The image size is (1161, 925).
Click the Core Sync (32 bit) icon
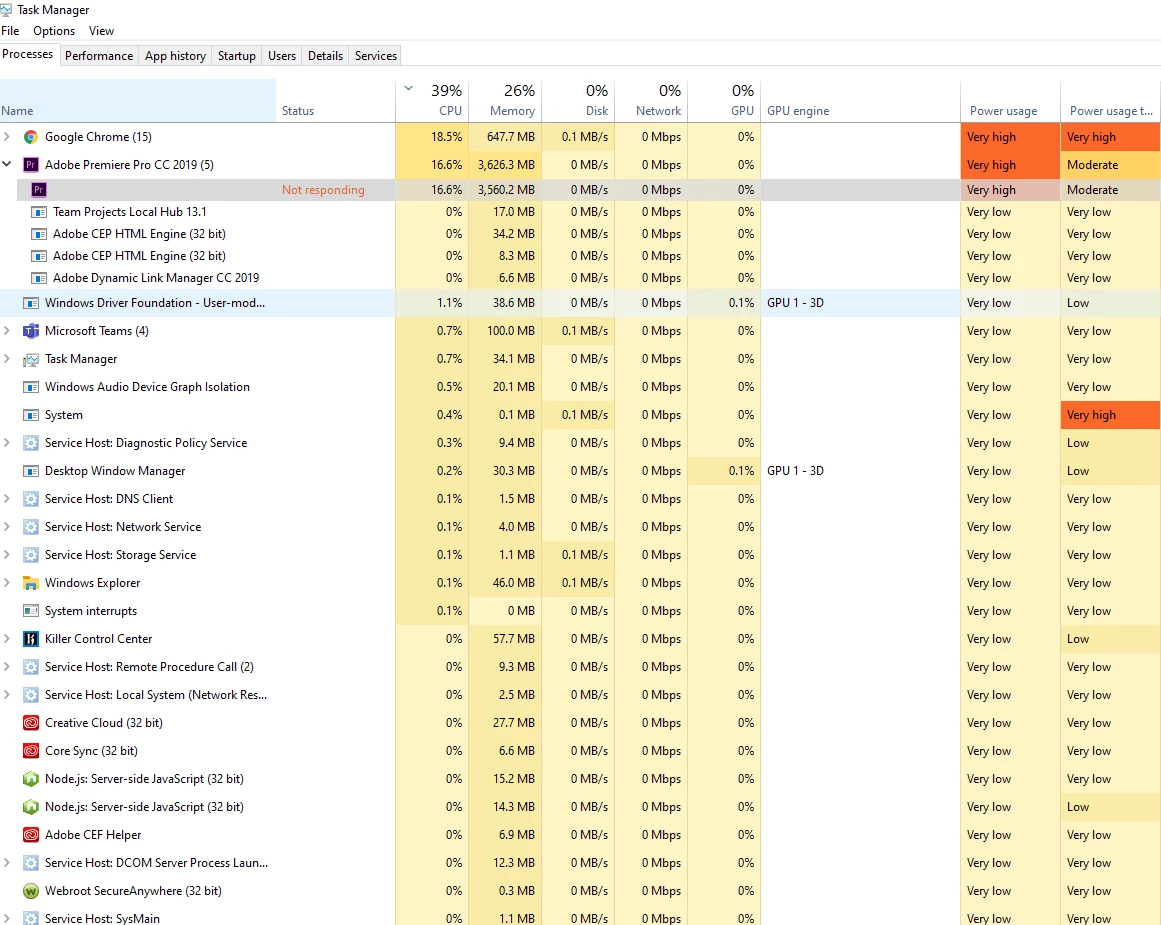(30, 751)
